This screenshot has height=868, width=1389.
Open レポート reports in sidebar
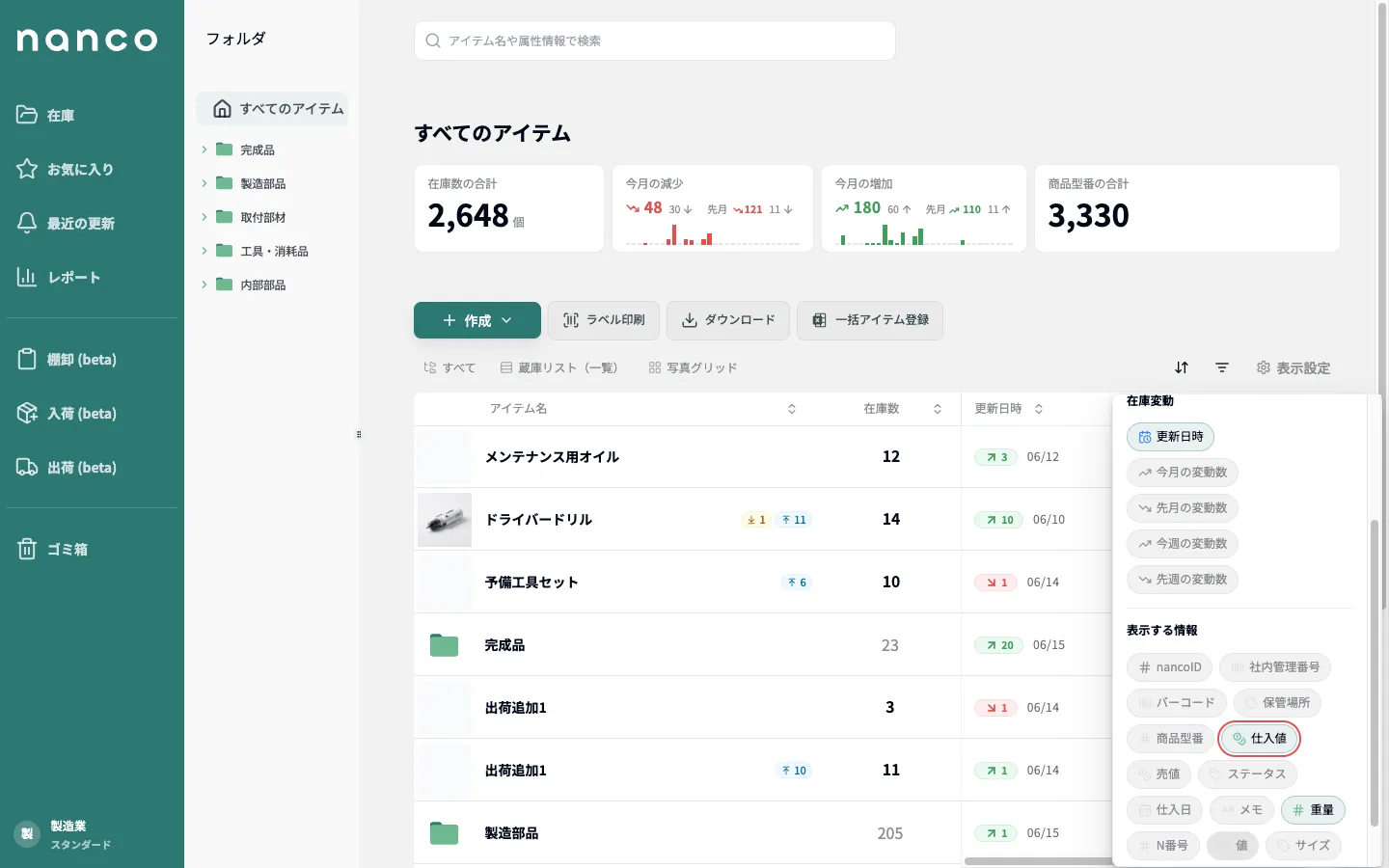59,277
